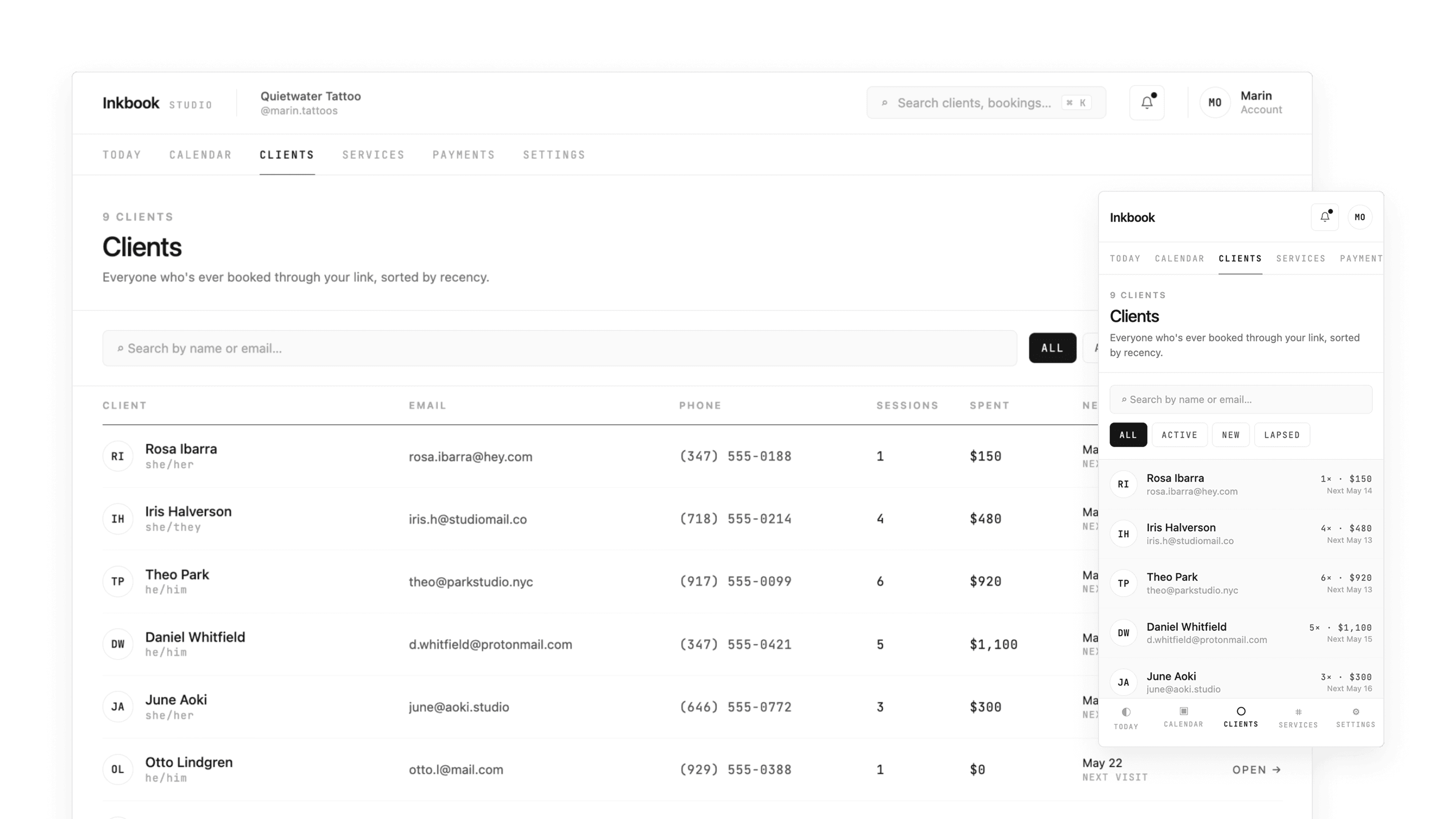Viewport: 1456px width, 819px height.
Task: Click the EMAIL column header
Action: click(428, 406)
